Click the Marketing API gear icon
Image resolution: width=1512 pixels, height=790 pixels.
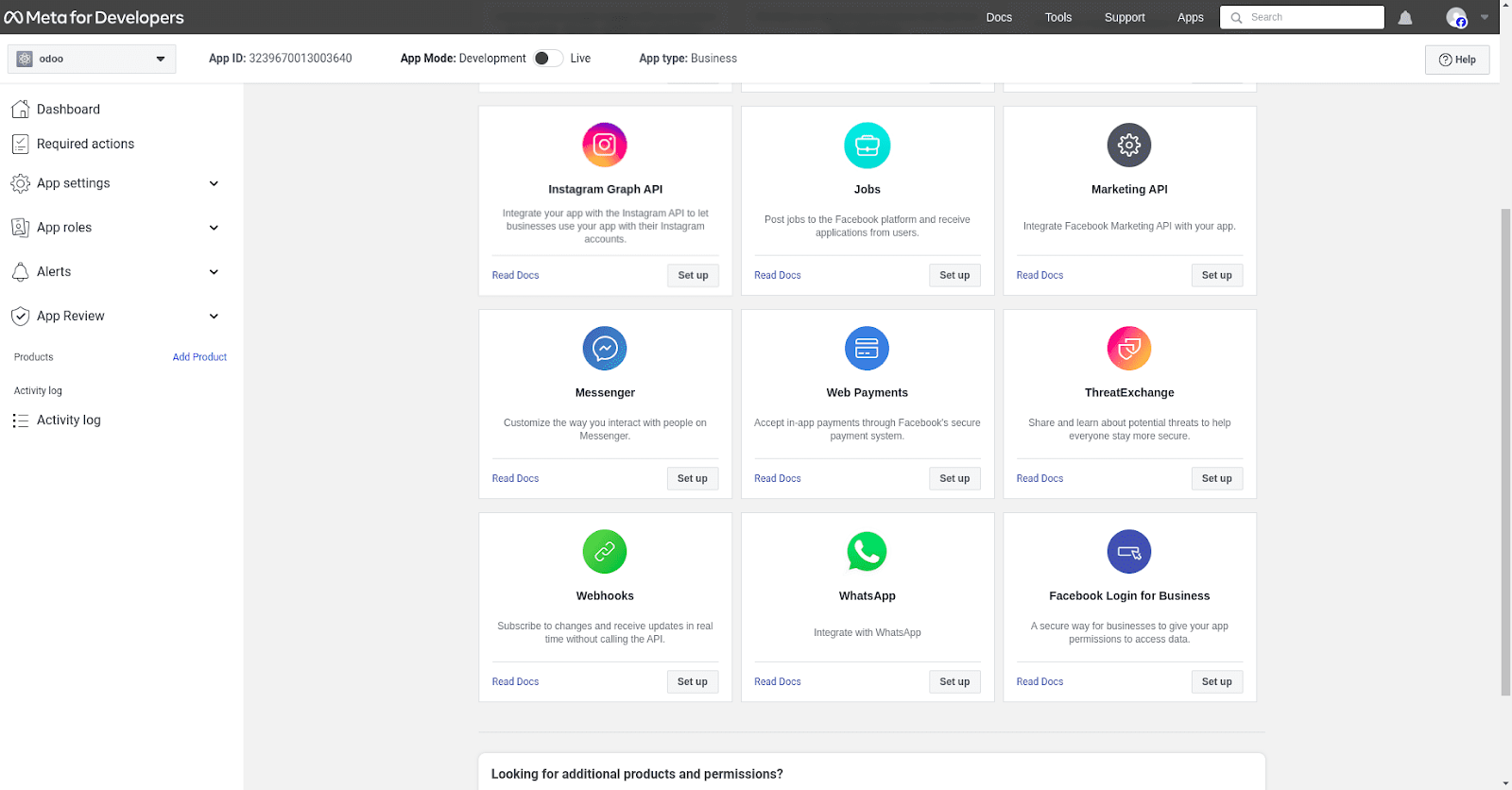coord(1129,146)
